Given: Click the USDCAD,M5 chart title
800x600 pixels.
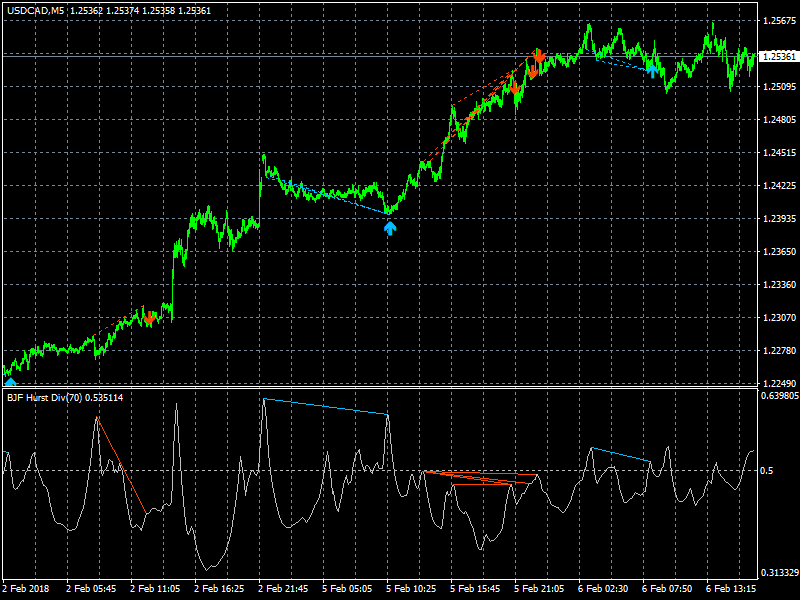Looking at the screenshot, I should click(36, 10).
